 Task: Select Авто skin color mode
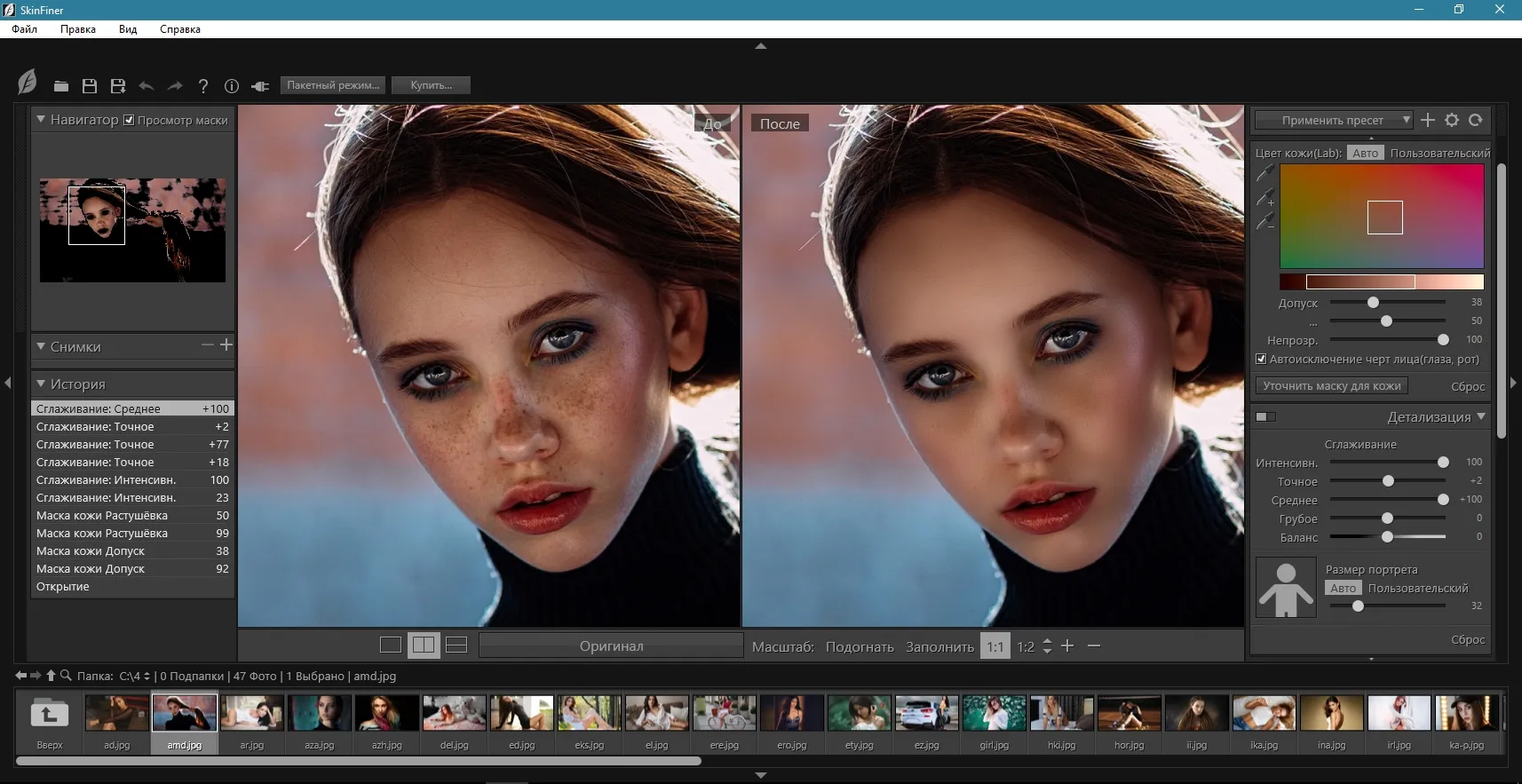tap(1366, 153)
